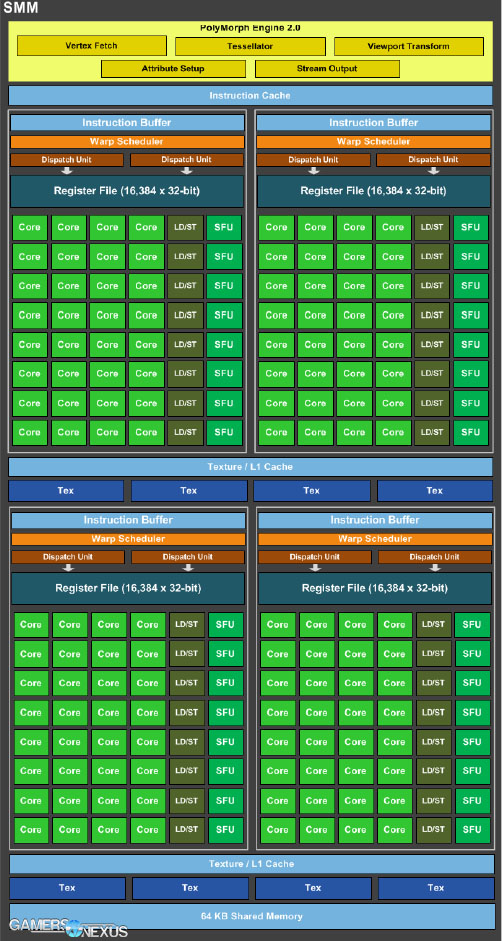
Task: Select the Attribute Setup block
Action: coord(173,68)
